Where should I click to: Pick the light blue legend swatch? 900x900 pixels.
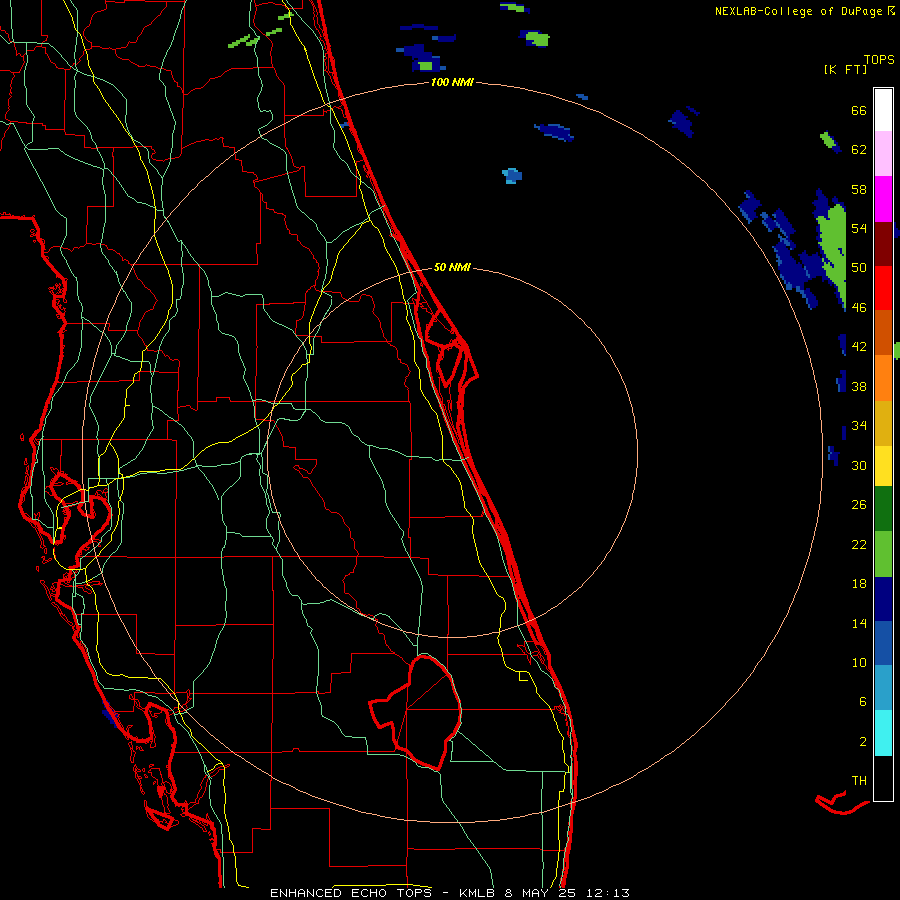coord(883,688)
